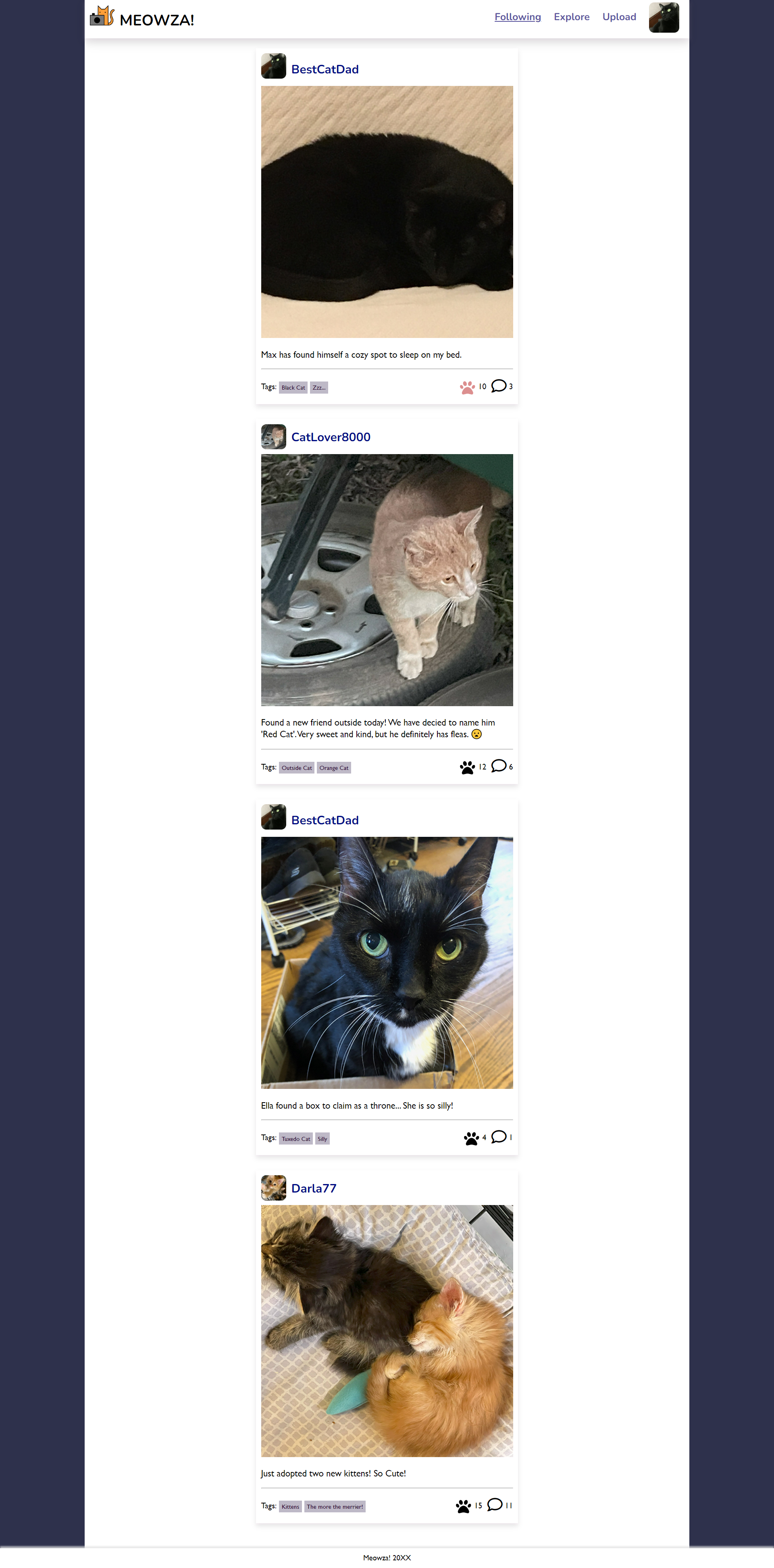774x1568 pixels.
Task: Open the comment bubble on Ella's post
Action: coord(498,1136)
